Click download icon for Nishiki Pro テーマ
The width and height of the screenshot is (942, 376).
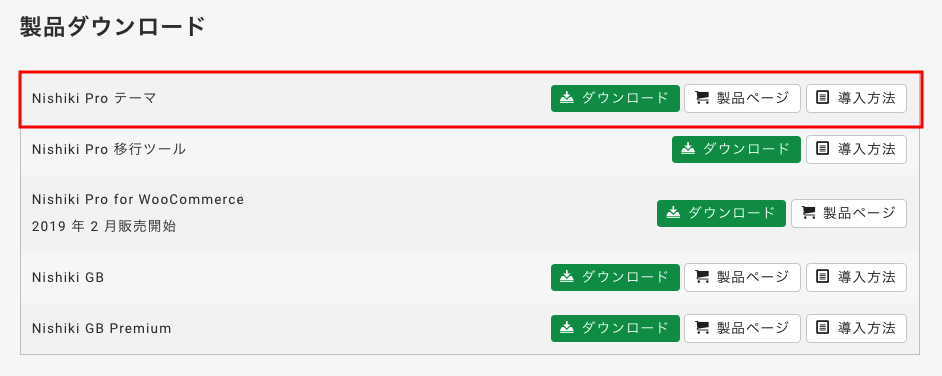pyautogui.click(x=567, y=98)
